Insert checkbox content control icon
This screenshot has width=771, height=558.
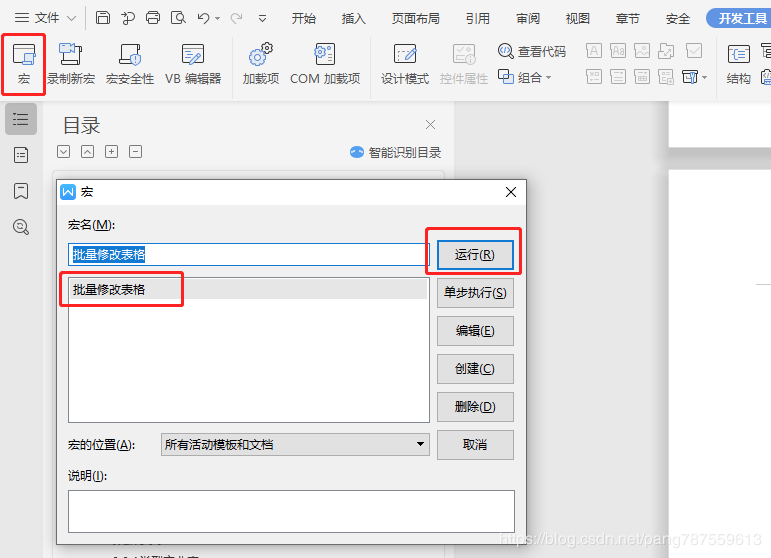[x=694, y=51]
